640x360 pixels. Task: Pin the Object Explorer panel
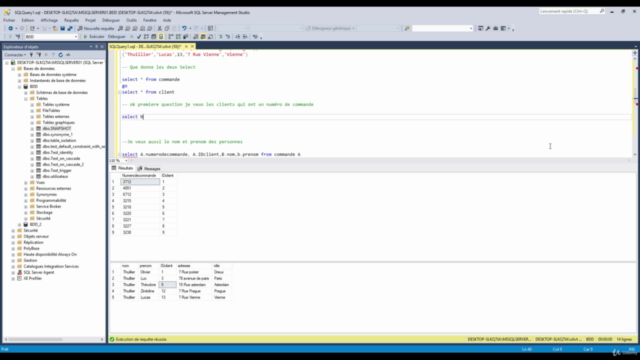pyautogui.click(x=96, y=47)
